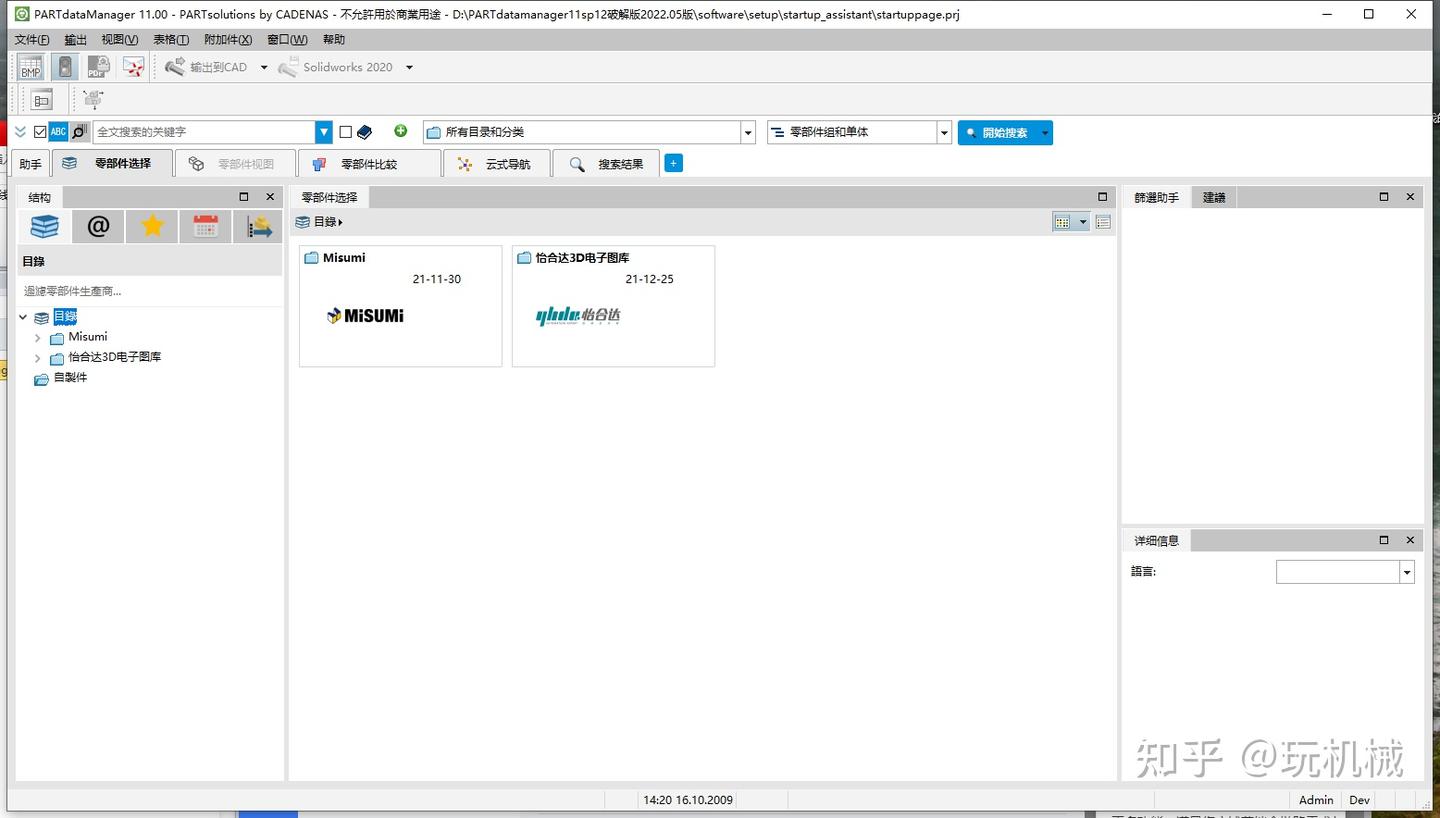The width and height of the screenshot is (1440, 818).
Task: Switch to the 零部件视图 tab
Action: pos(235,164)
